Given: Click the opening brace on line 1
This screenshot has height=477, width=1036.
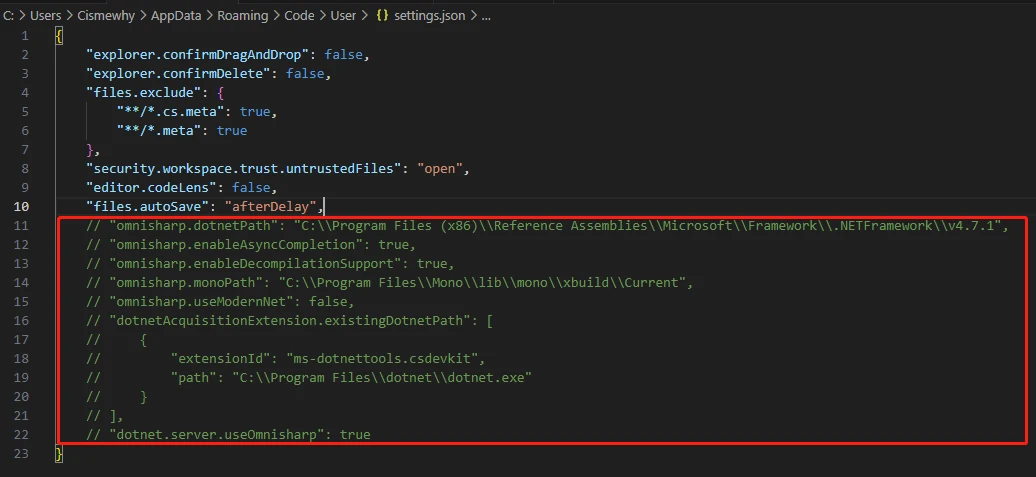Looking at the screenshot, I should point(59,35).
